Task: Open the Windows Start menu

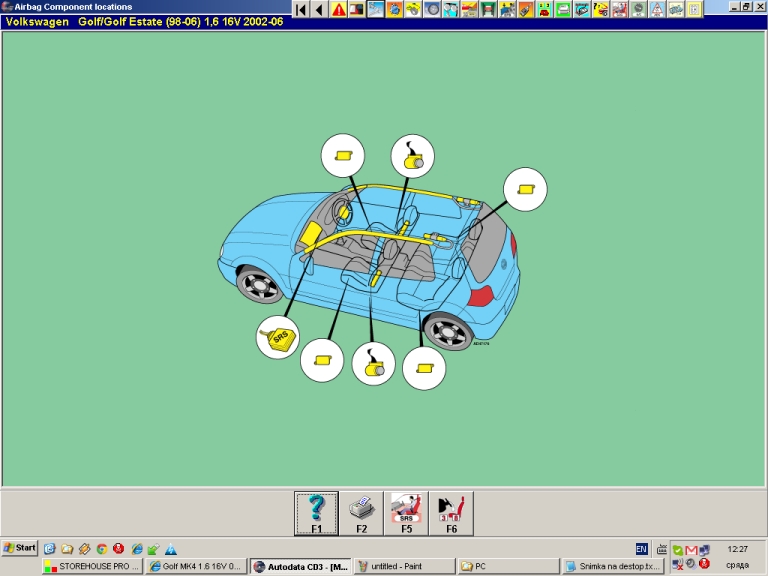Action: point(20,548)
